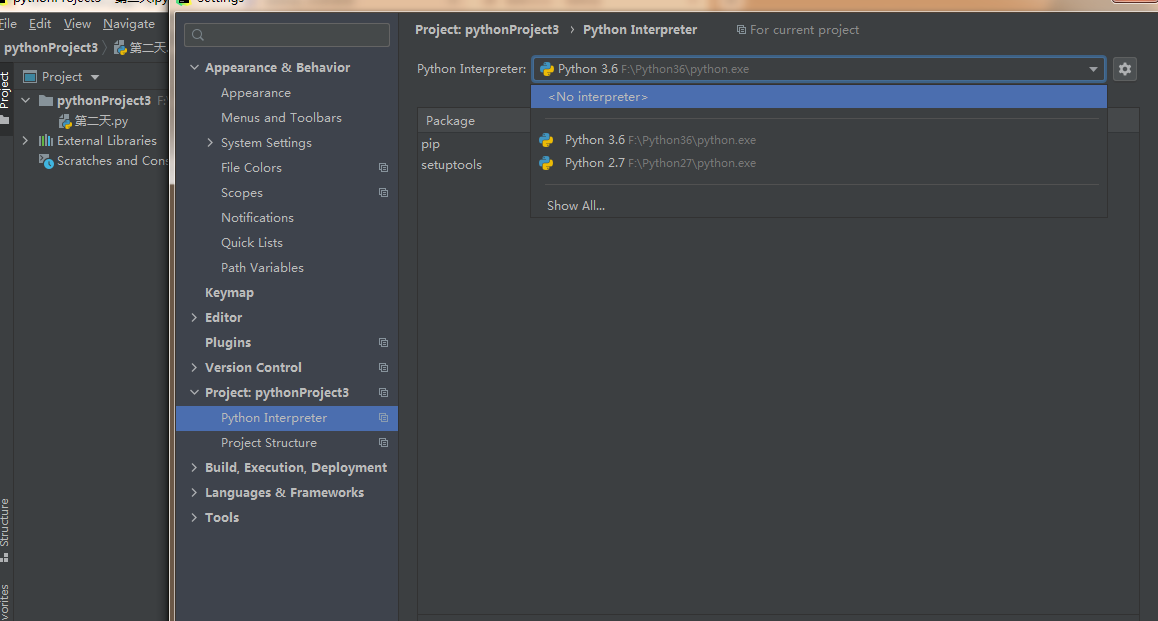Open Menus and Toolbars settings

(x=281, y=118)
